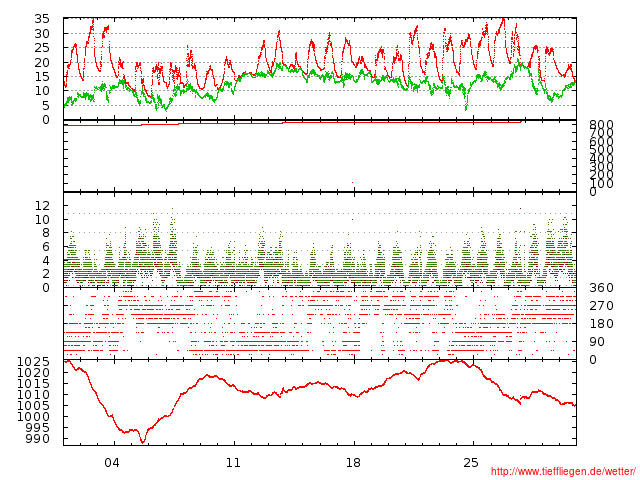The height and width of the screenshot is (480, 640).
Task: Open the tieffliegen.de/wetter link
Action: pyautogui.click(x=563, y=471)
